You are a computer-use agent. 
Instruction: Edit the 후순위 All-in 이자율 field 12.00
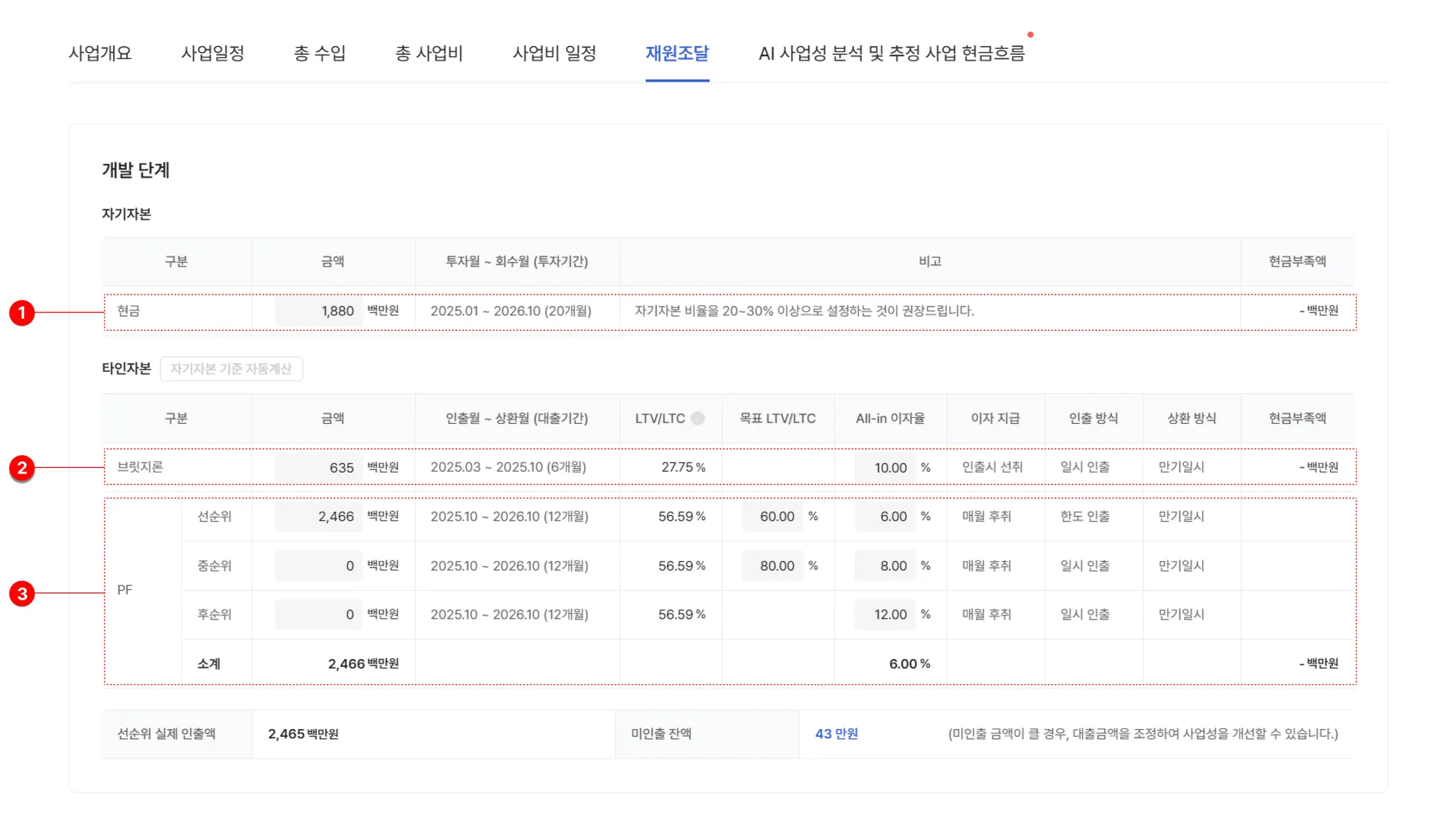(x=884, y=615)
